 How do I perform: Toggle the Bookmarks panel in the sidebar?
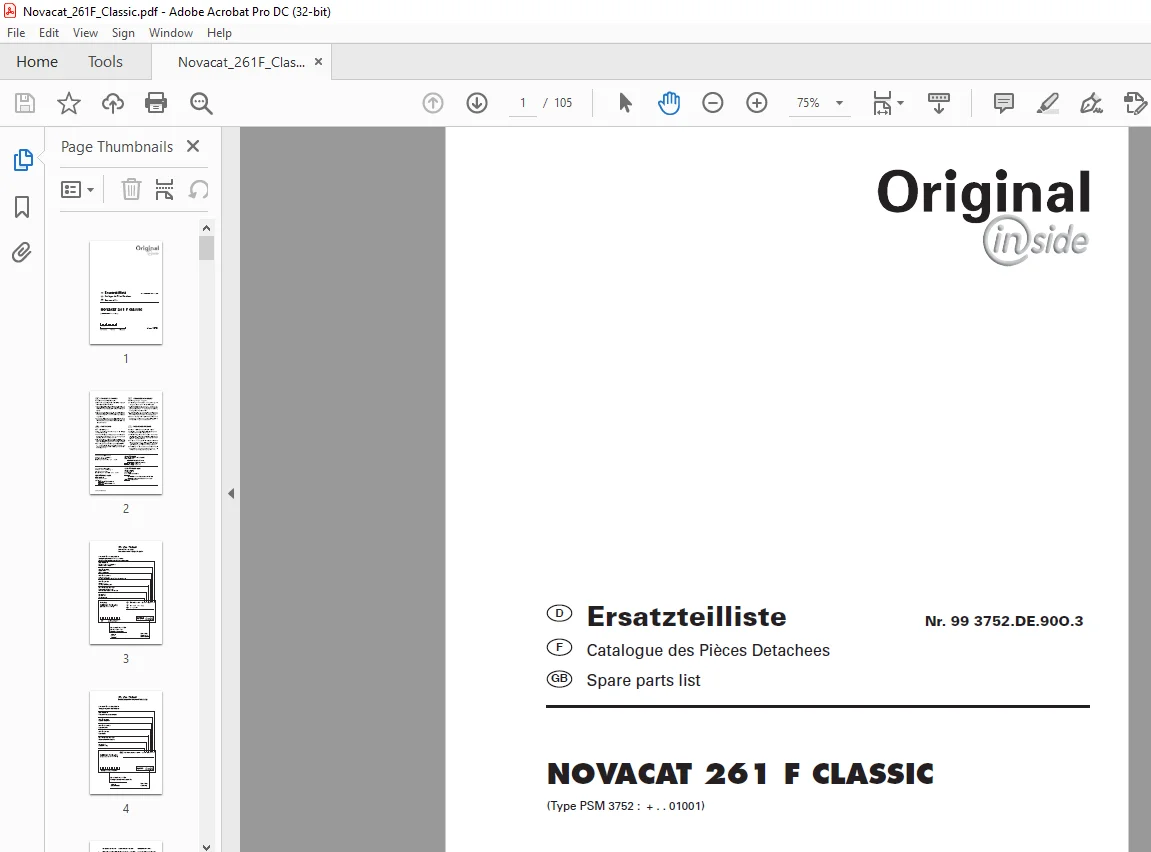click(22, 207)
